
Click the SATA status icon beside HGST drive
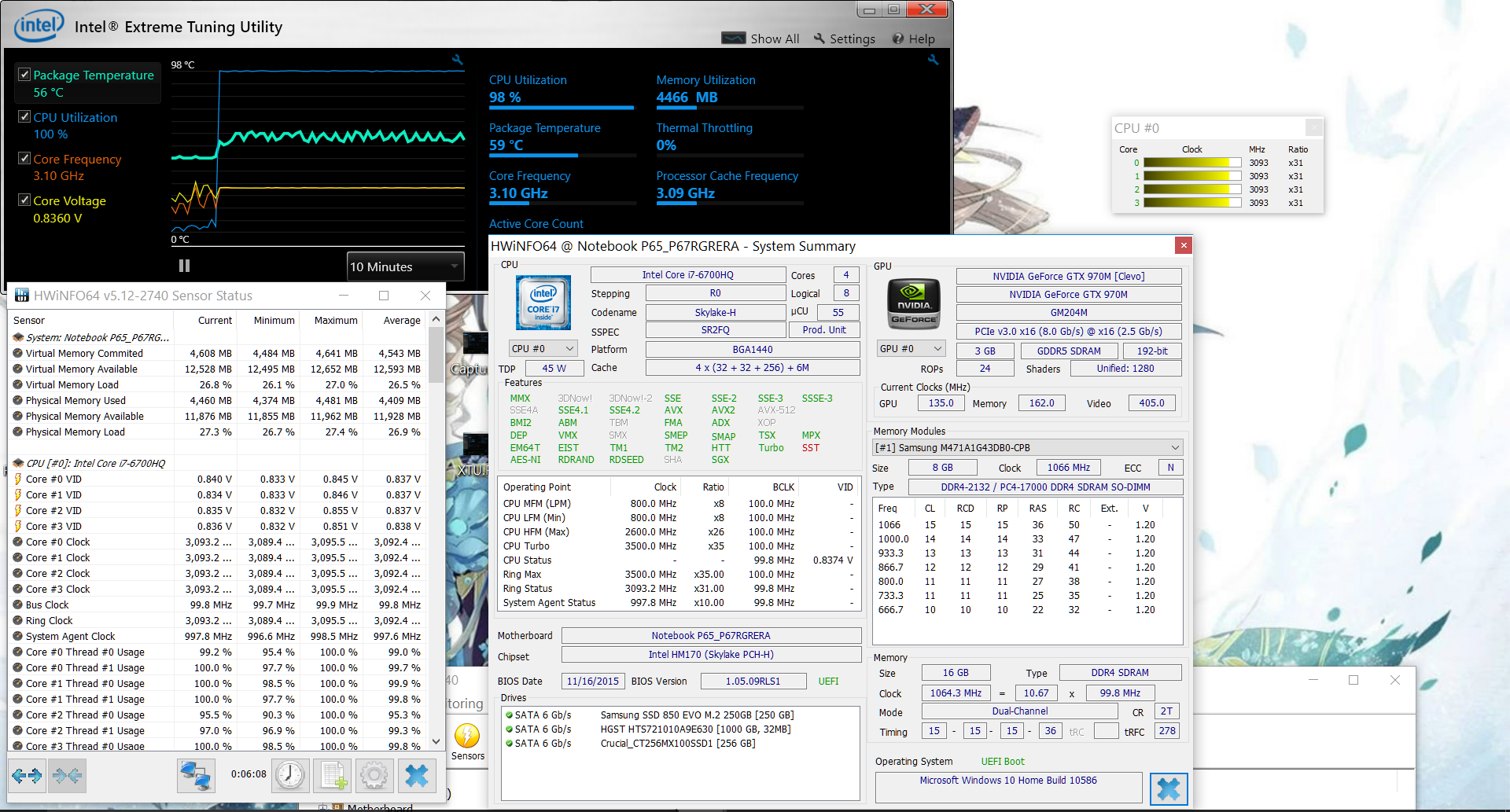tap(509, 729)
